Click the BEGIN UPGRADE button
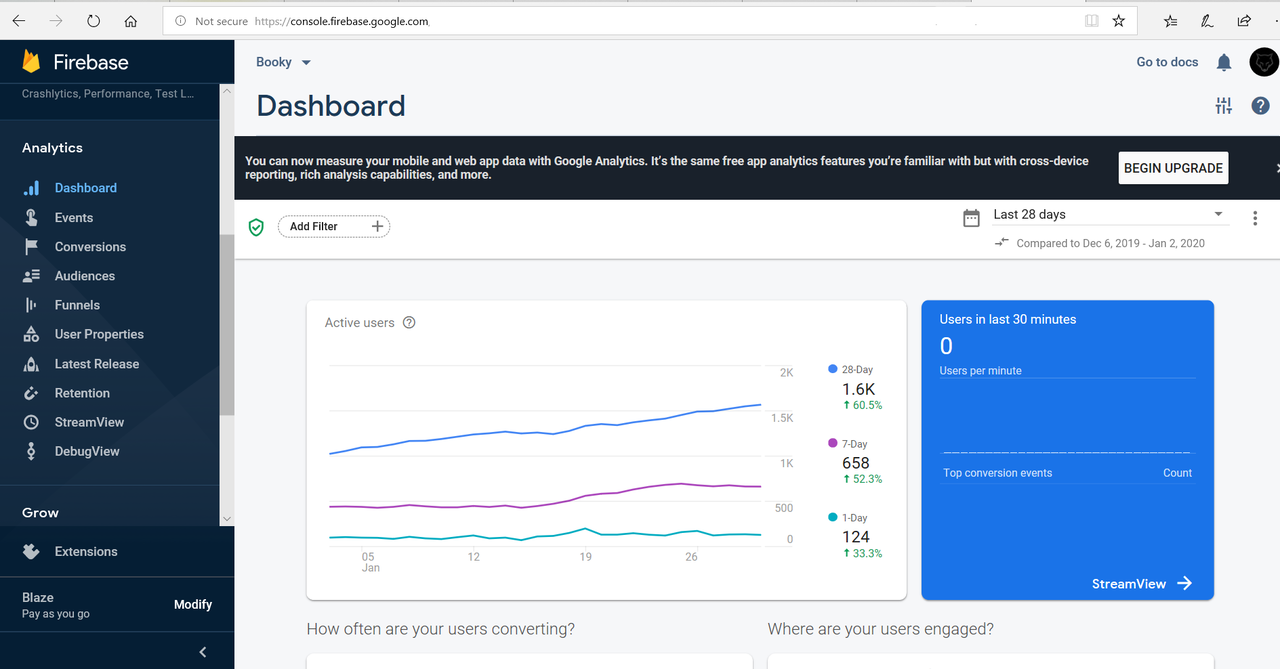Image resolution: width=1280 pixels, height=669 pixels. pyautogui.click(x=1173, y=168)
